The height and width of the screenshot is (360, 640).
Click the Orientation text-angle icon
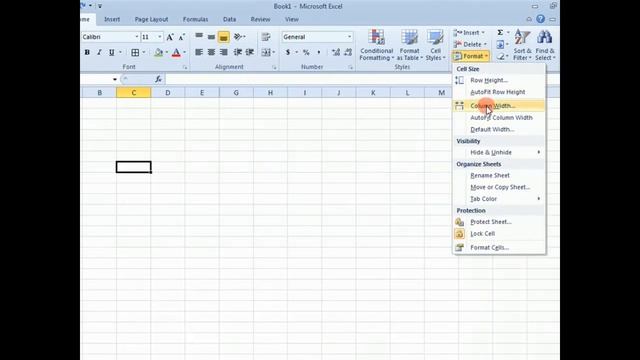(x=239, y=37)
